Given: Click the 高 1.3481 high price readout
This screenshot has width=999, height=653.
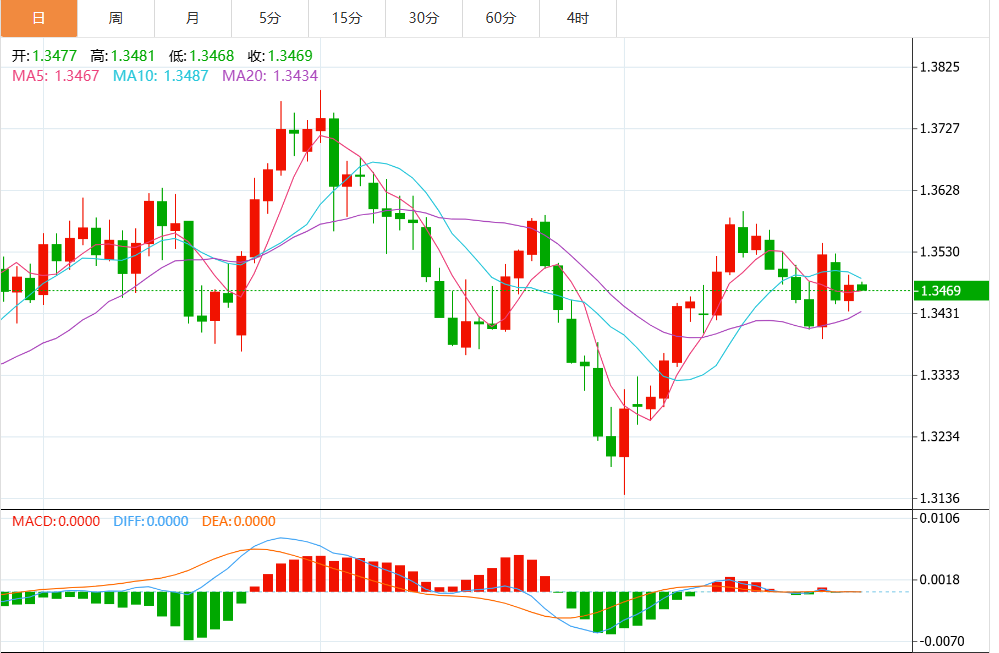Looking at the screenshot, I should coord(123,56).
